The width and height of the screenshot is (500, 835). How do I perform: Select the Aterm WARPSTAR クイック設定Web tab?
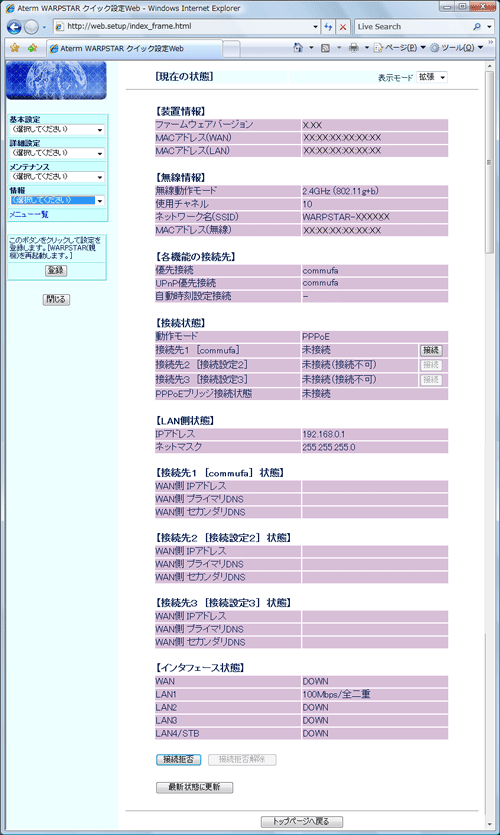click(134, 48)
